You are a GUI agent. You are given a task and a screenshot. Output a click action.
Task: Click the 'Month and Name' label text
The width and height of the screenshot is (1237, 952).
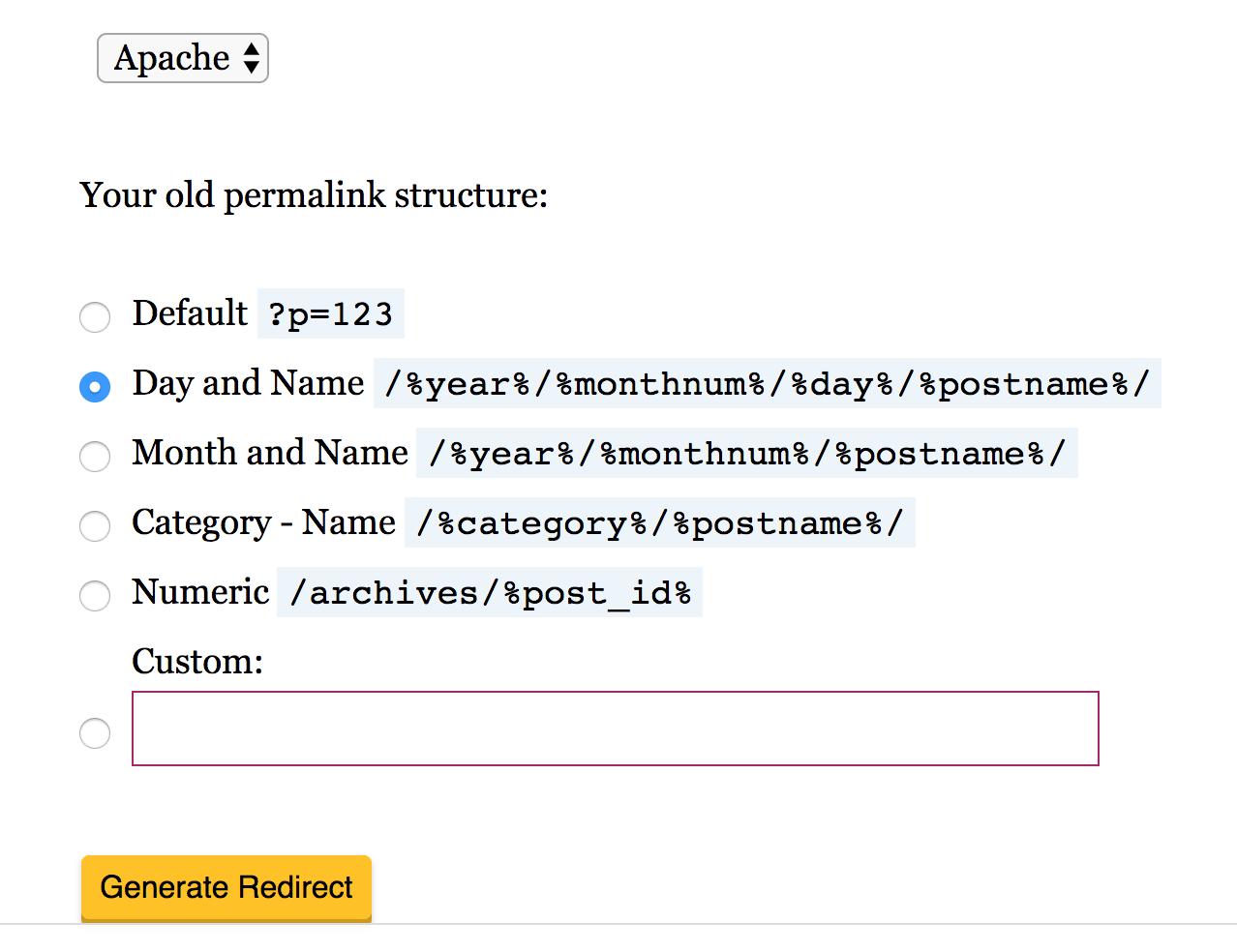(x=270, y=453)
